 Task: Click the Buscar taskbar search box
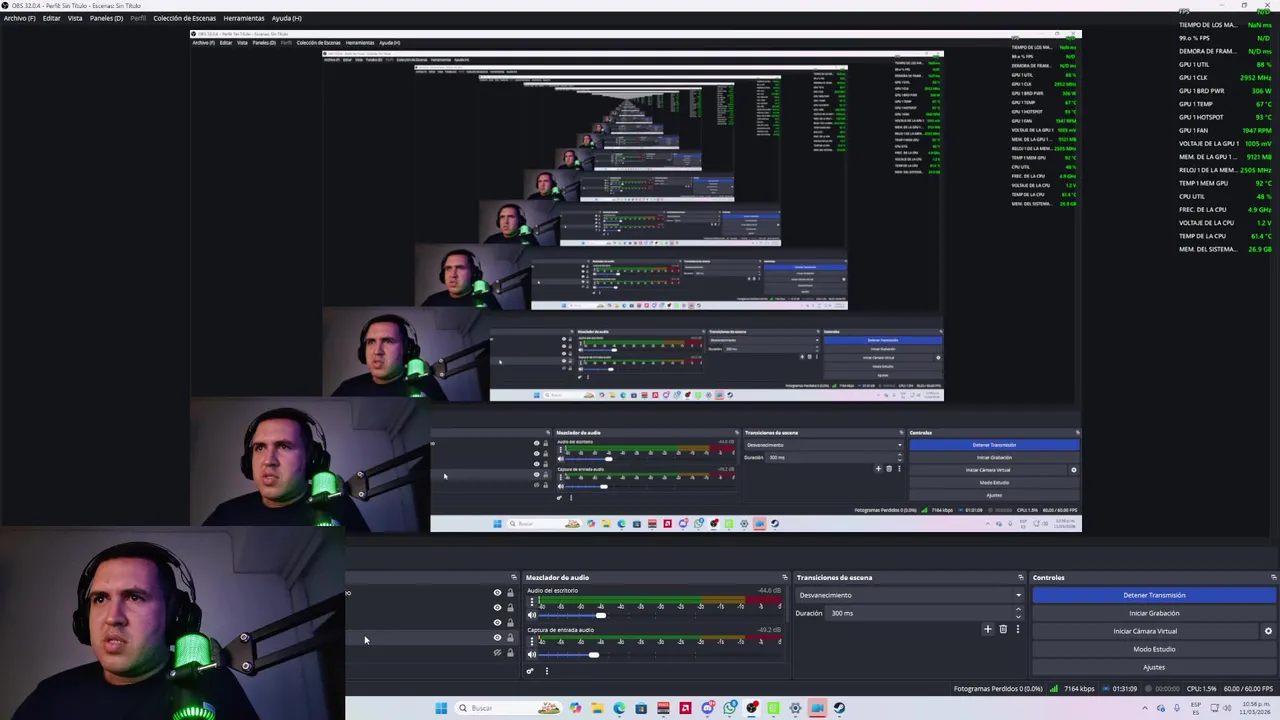pos(510,708)
